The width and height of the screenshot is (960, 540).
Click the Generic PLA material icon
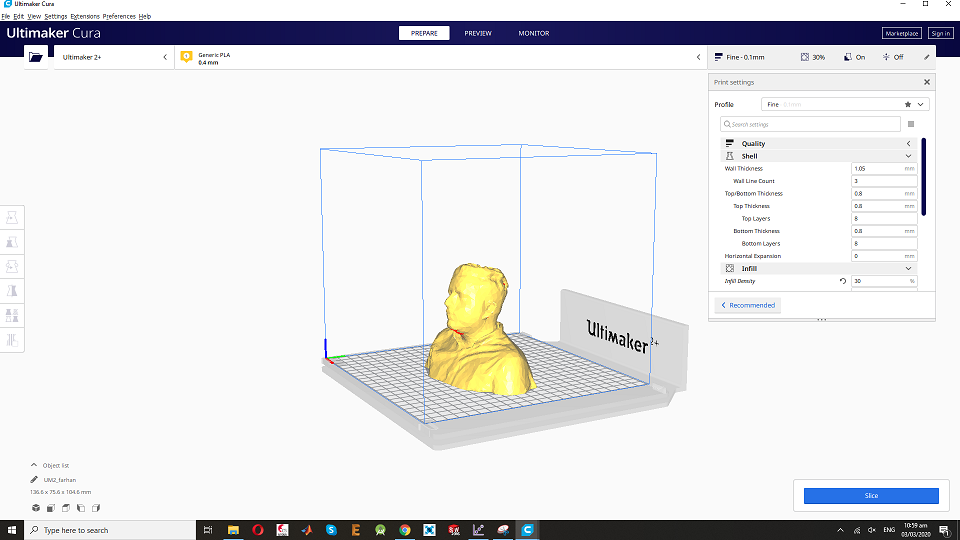(187, 56)
